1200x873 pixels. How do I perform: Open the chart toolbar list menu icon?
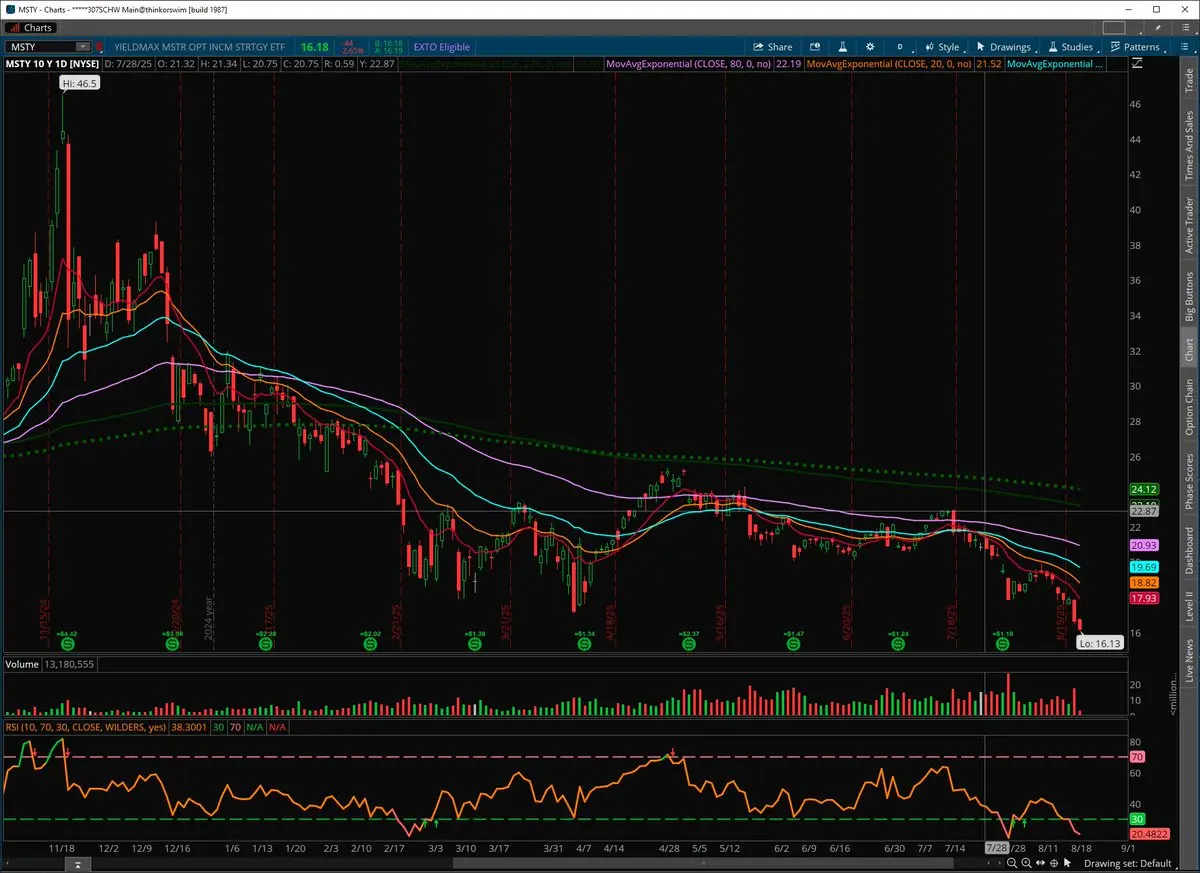click(1184, 46)
